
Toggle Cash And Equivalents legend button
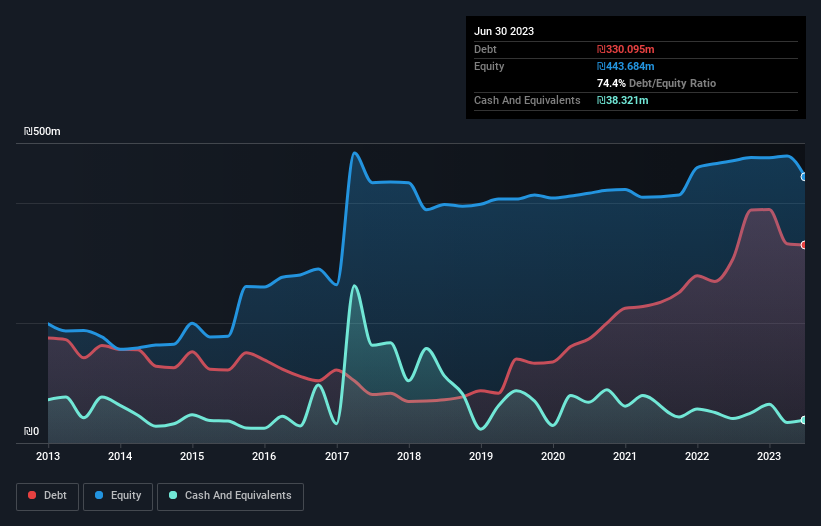[230, 496]
